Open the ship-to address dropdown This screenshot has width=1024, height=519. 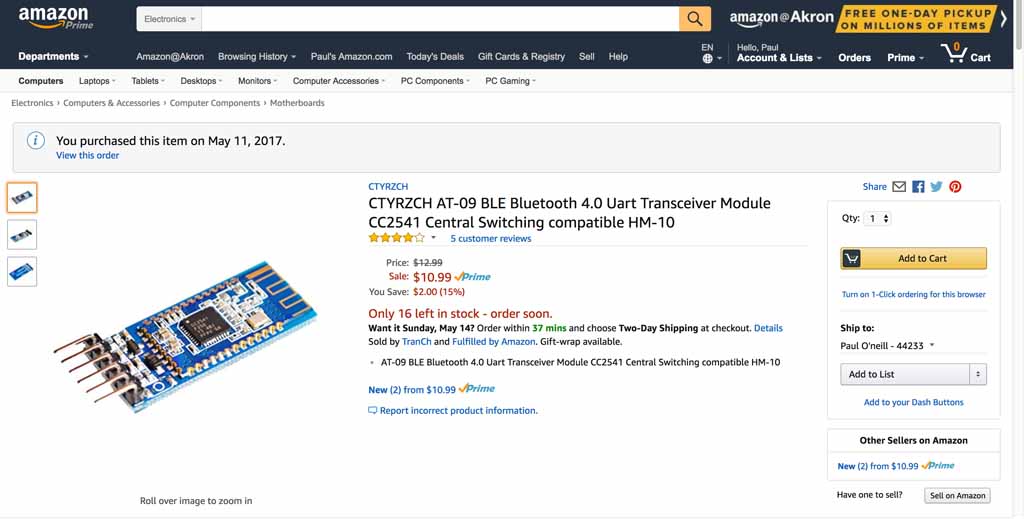point(888,346)
